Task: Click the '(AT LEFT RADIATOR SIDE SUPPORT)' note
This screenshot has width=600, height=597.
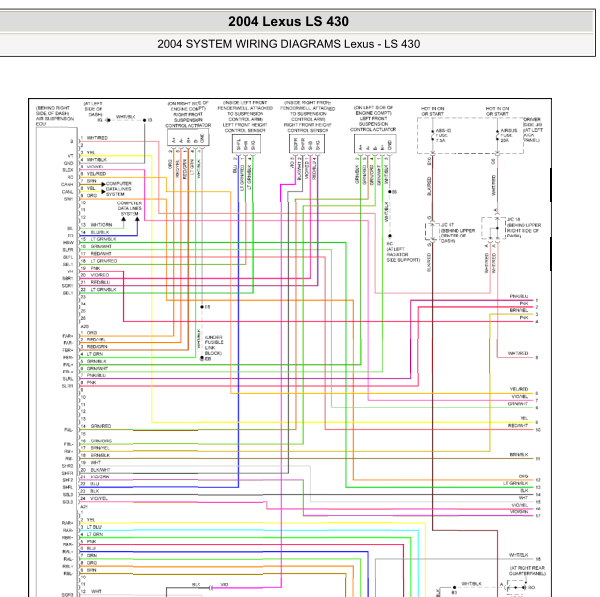Action: [x=403, y=254]
